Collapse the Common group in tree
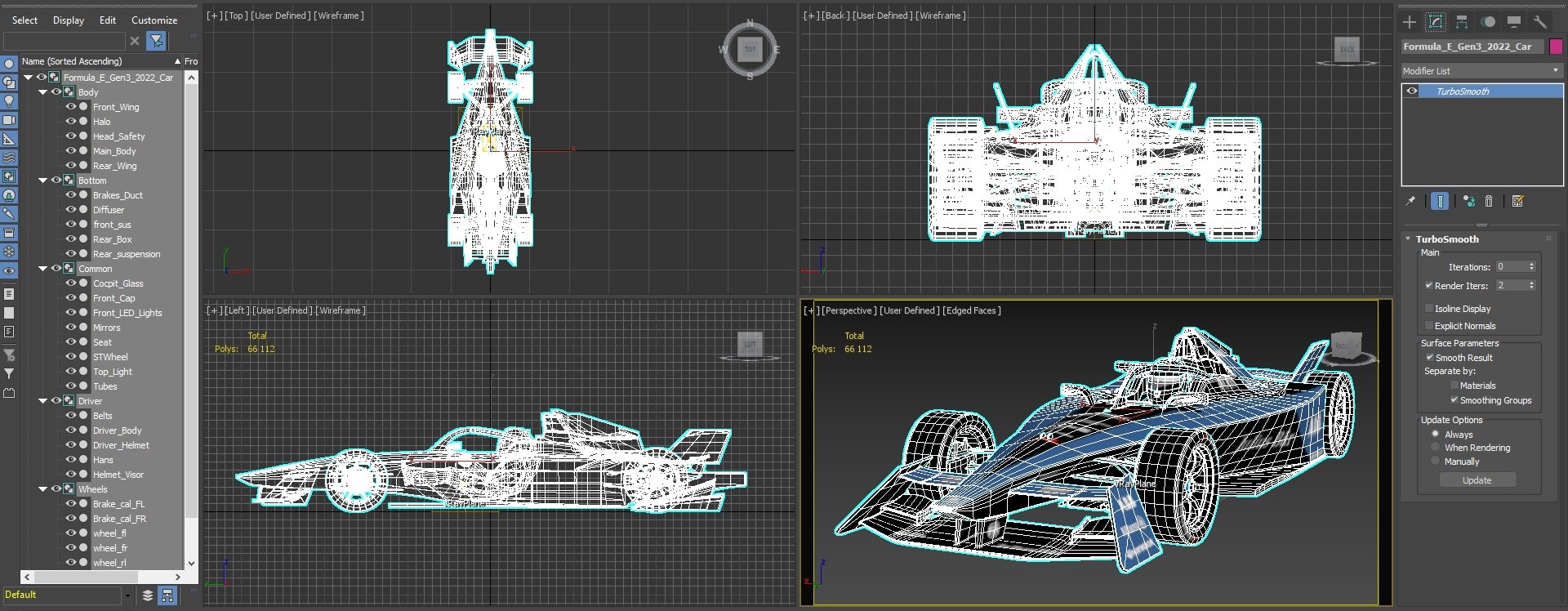This screenshot has height=611, width=1568. (43, 269)
